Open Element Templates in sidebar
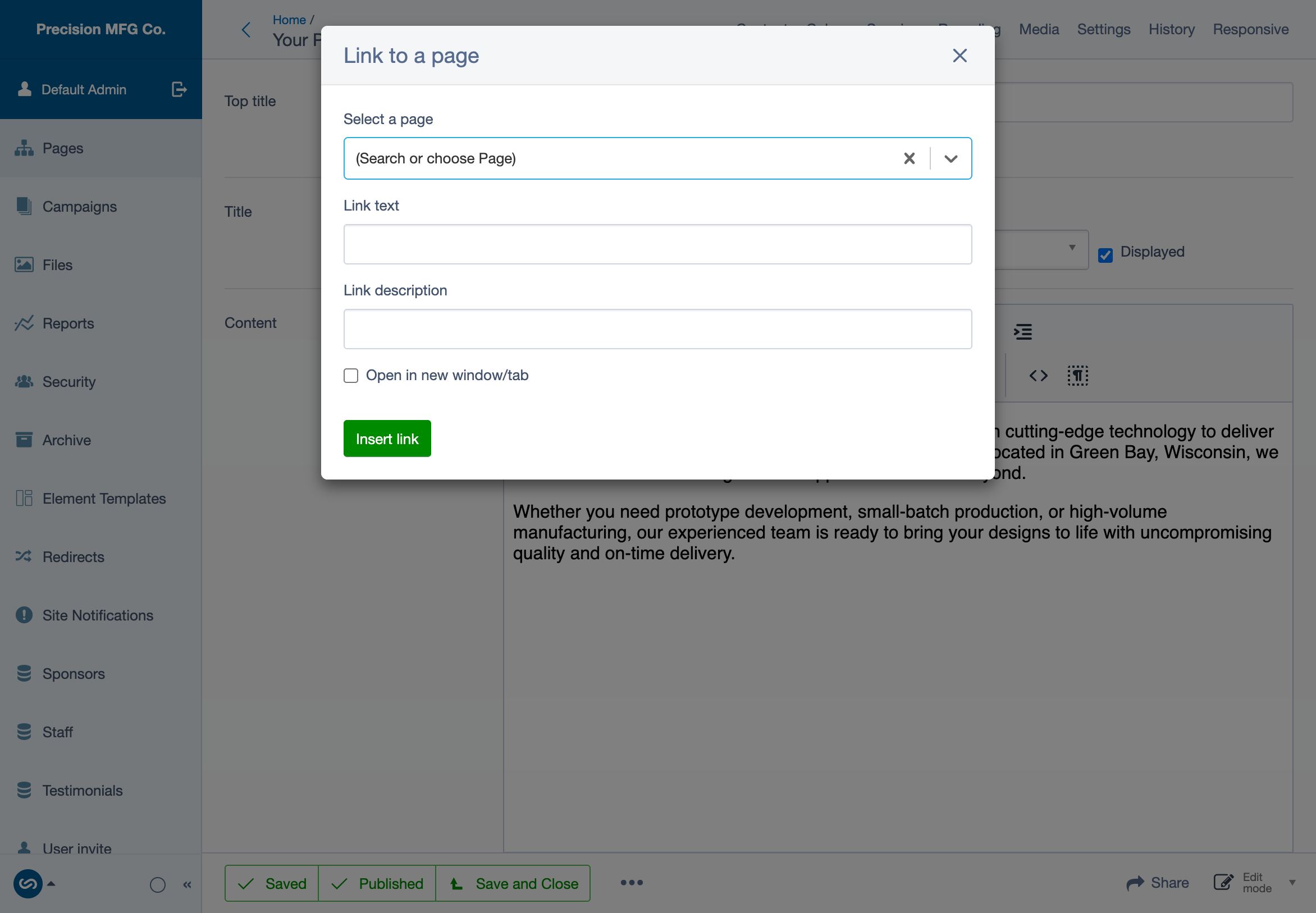 (100, 498)
